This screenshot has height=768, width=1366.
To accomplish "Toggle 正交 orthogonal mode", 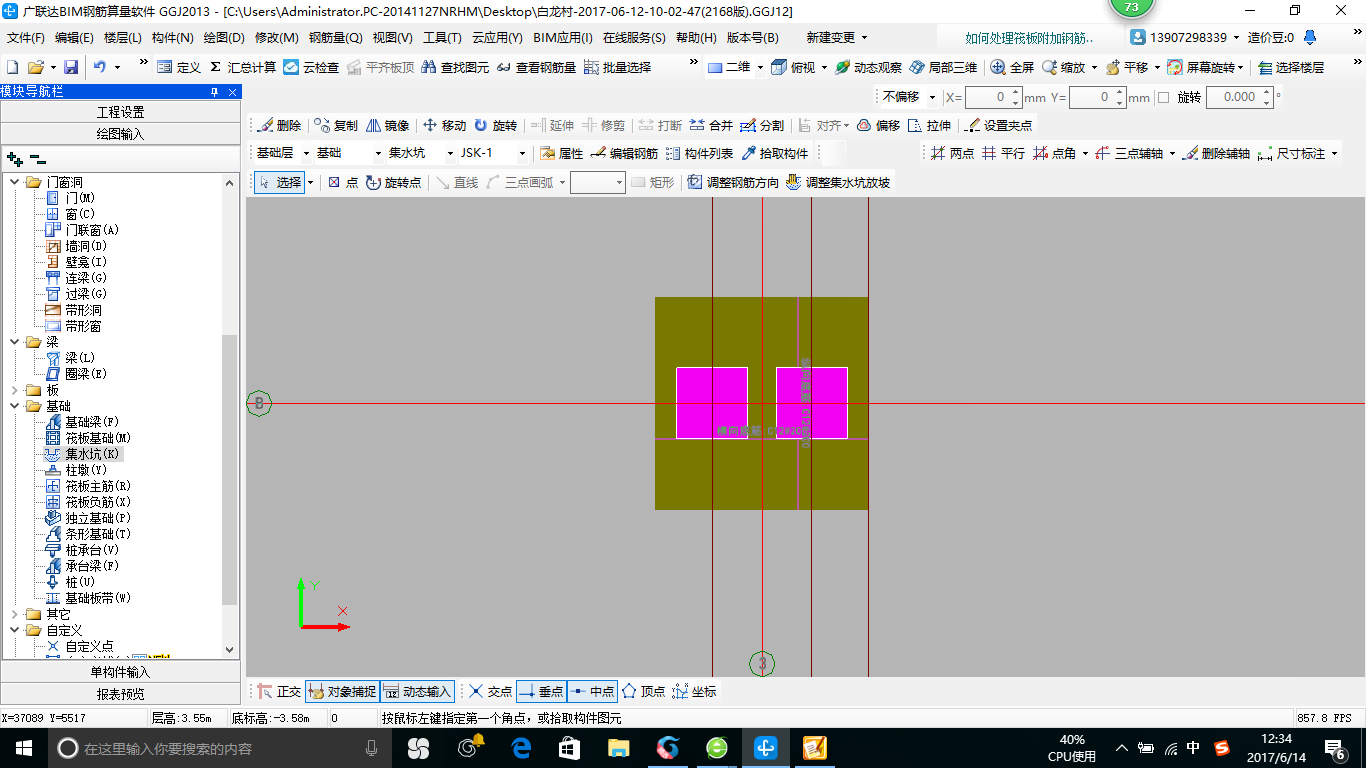I will pyautogui.click(x=279, y=691).
